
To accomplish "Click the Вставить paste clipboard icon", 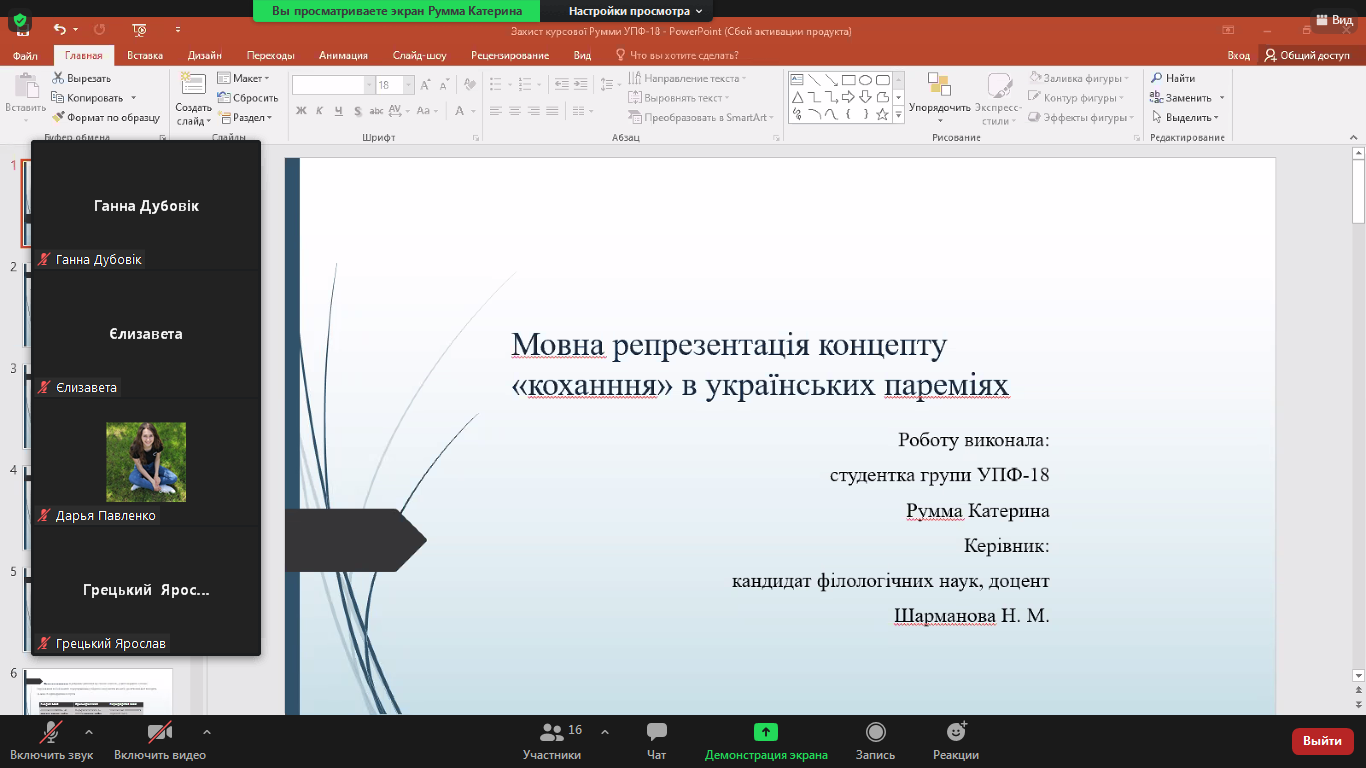I will coord(25,87).
